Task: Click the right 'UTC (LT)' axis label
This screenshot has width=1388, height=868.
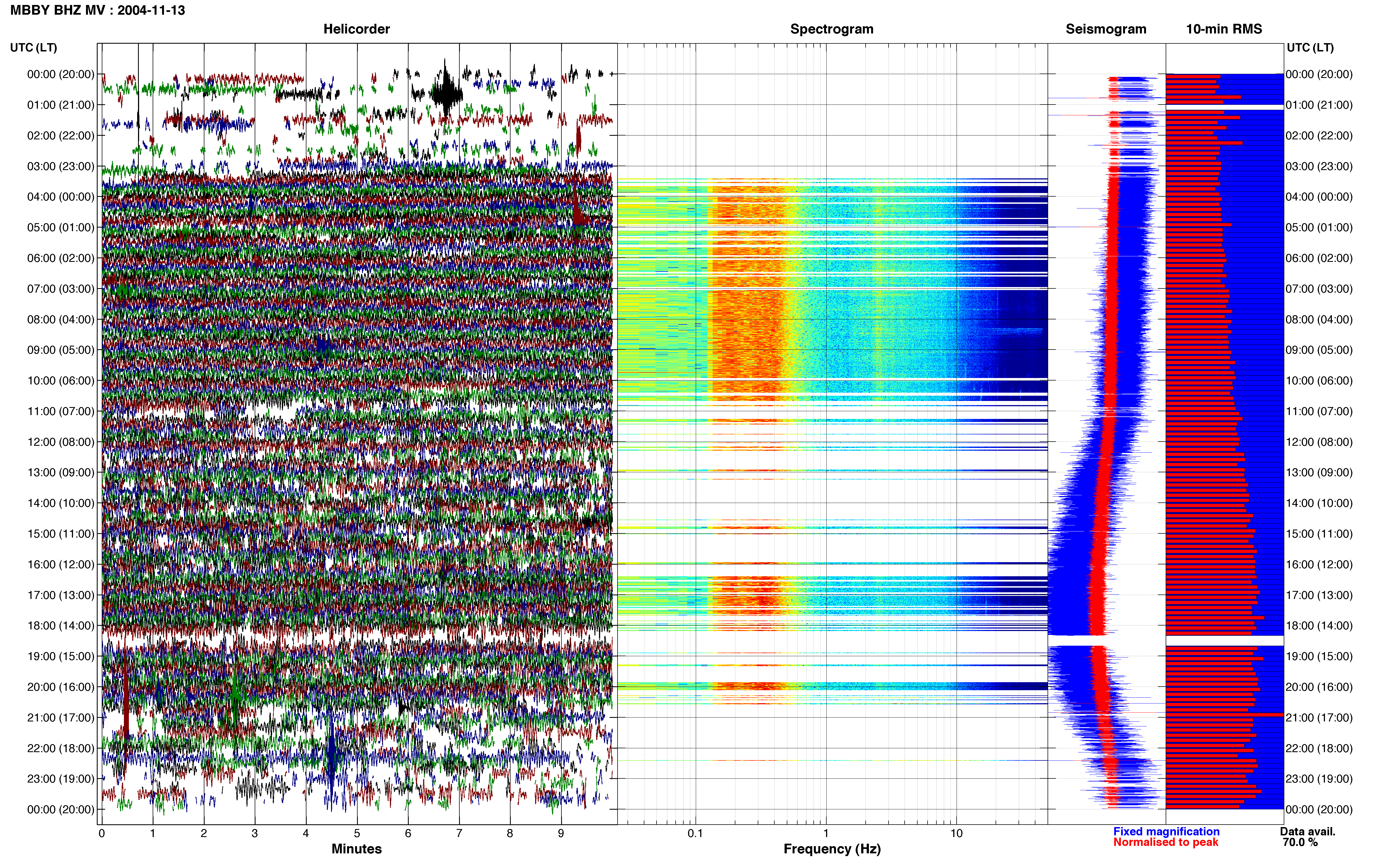Action: 1310,48
